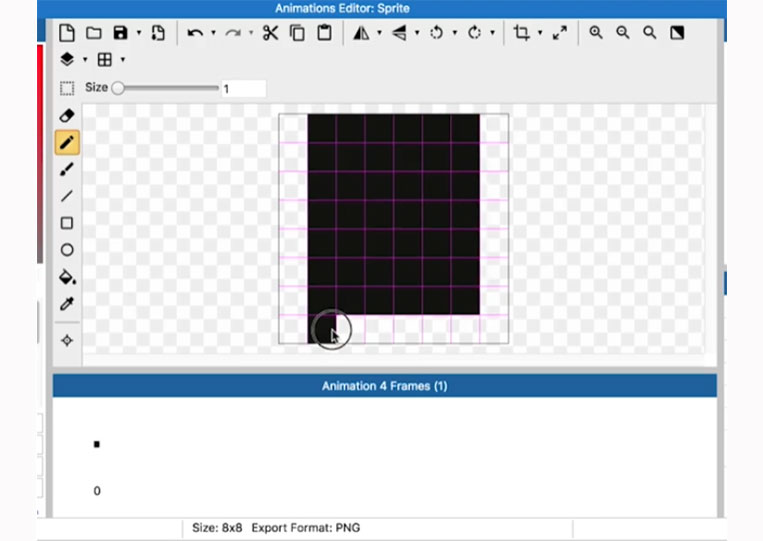Select the Ellipse shape tool
The width and height of the screenshot is (763, 541).
click(67, 250)
